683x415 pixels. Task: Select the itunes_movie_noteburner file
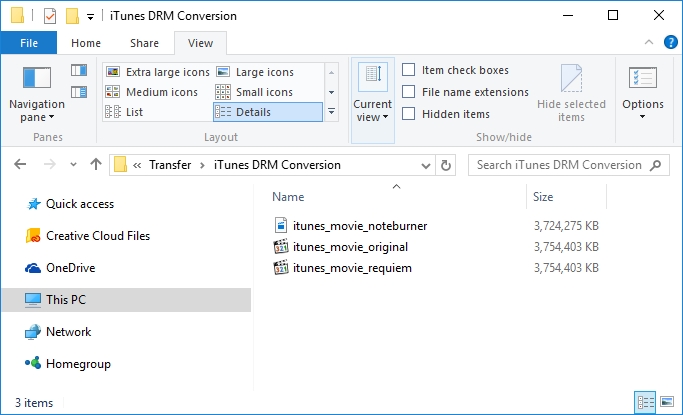pos(360,226)
